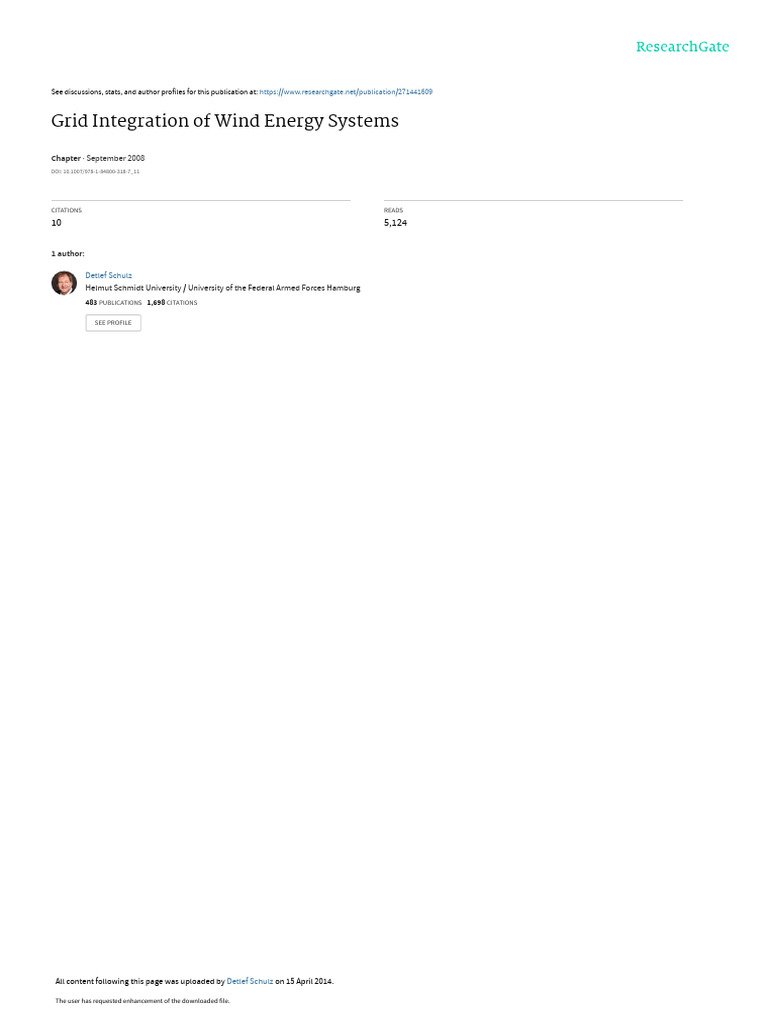
Task: Click the September 2008 publication date
Action: tap(116, 159)
